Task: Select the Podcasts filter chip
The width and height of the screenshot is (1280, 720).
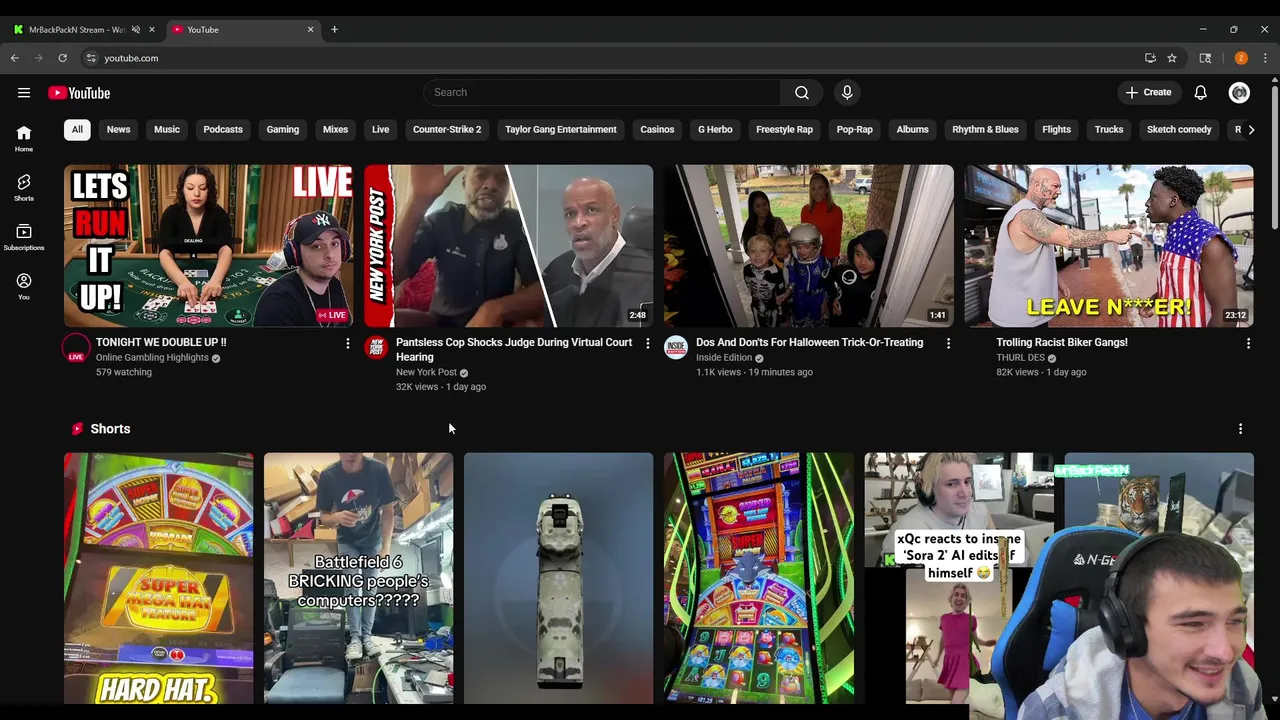Action: (223, 129)
